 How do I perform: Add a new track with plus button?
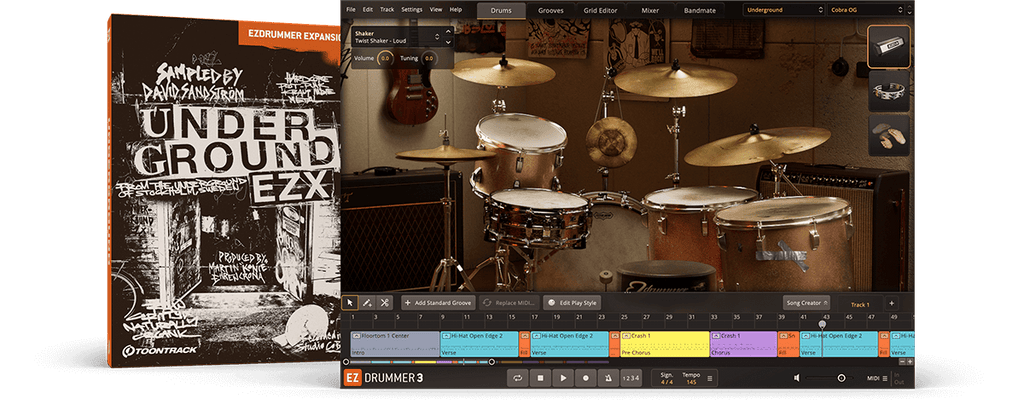coord(891,304)
